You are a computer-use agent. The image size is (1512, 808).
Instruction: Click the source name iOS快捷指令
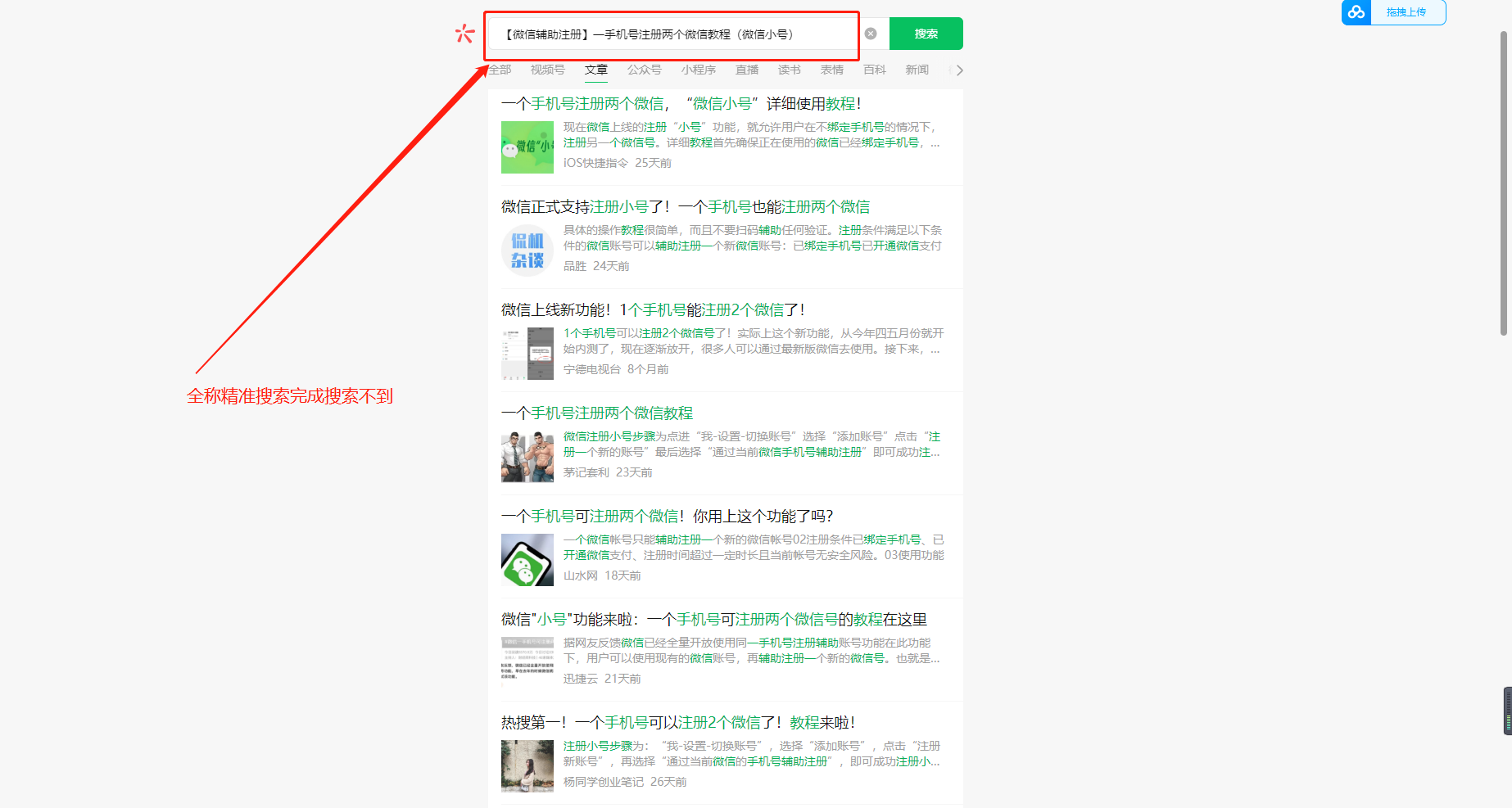pyautogui.click(x=595, y=163)
